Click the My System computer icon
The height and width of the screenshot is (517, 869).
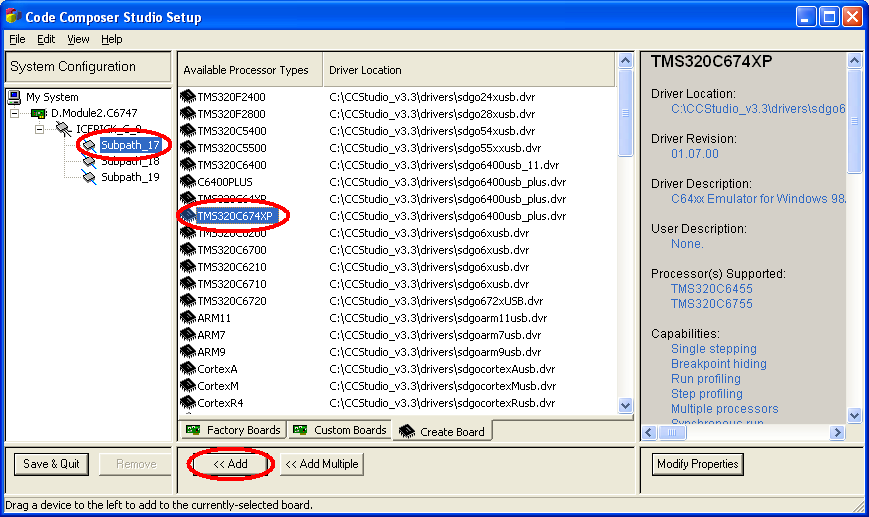point(14,98)
